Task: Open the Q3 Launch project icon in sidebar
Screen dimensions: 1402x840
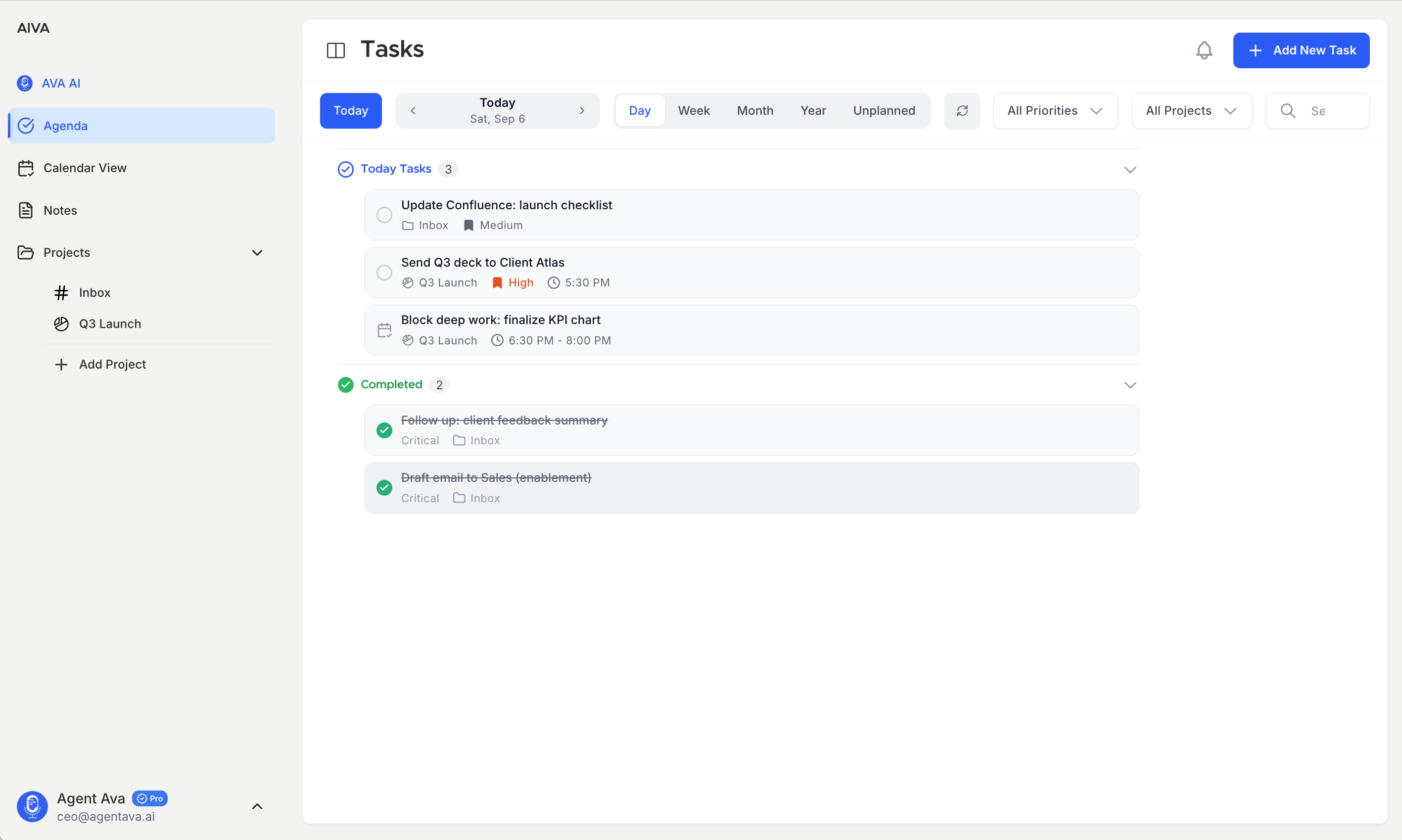Action: coord(62,323)
